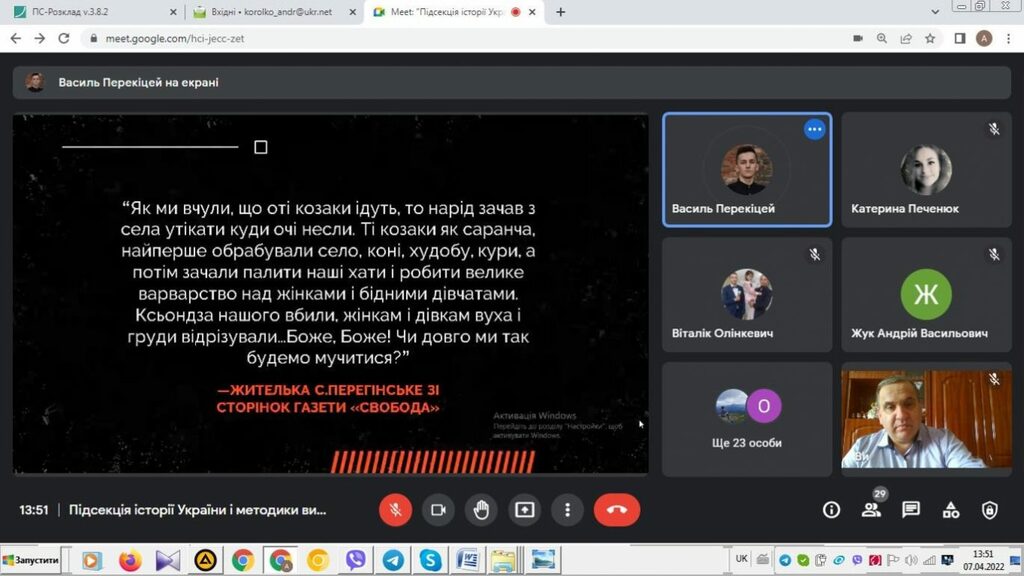The height and width of the screenshot is (576, 1024).
Task: Unmute the microphone in the call controls
Action: (395, 510)
